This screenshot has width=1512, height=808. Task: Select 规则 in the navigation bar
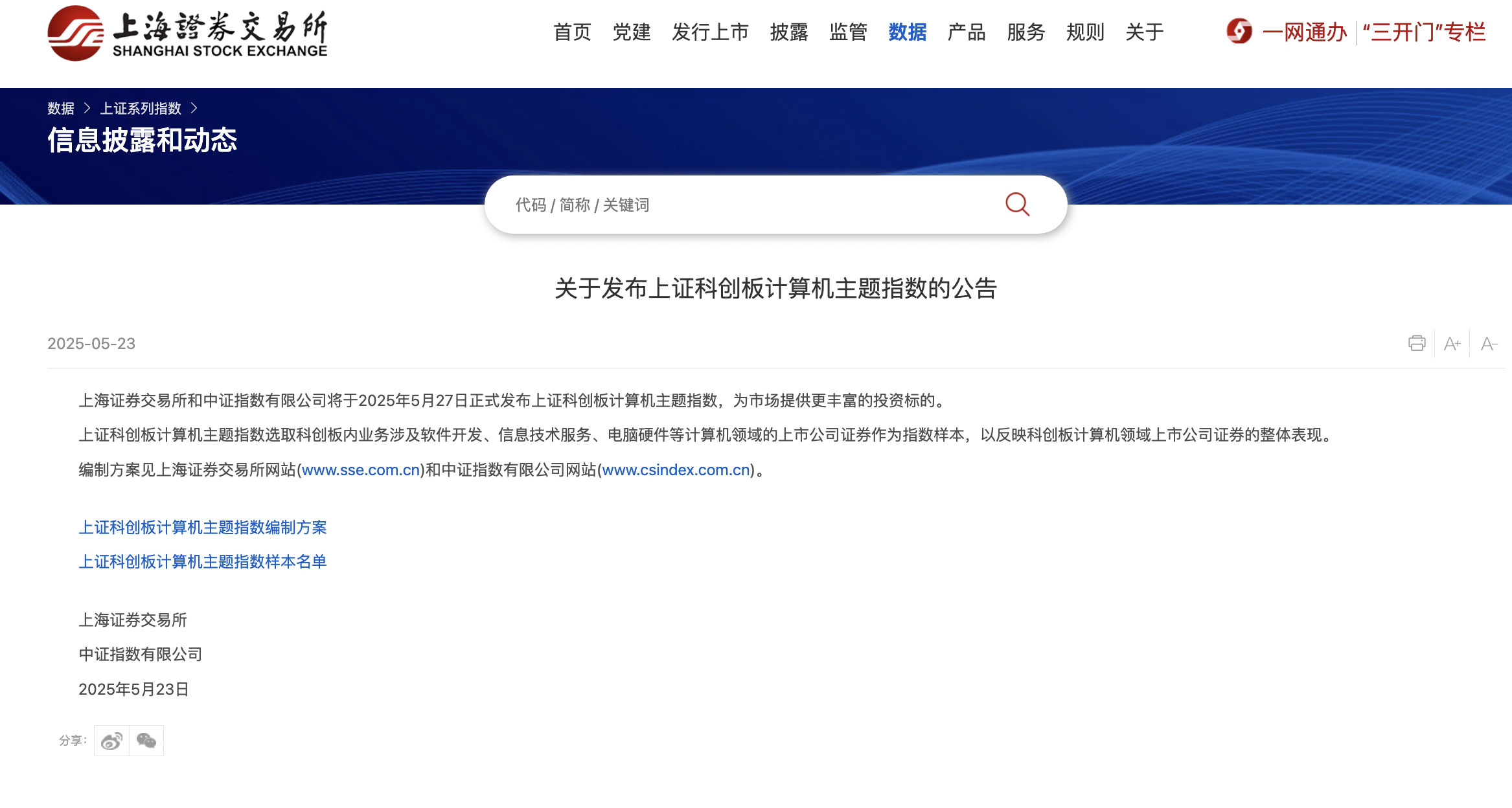(1084, 32)
